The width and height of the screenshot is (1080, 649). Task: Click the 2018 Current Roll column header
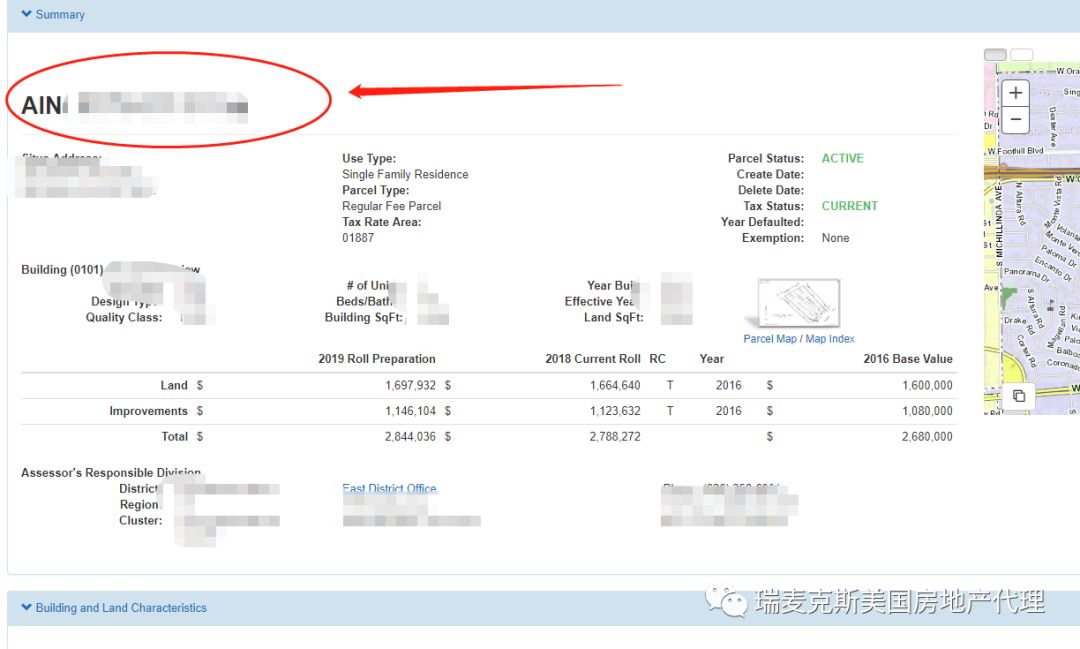(592, 358)
